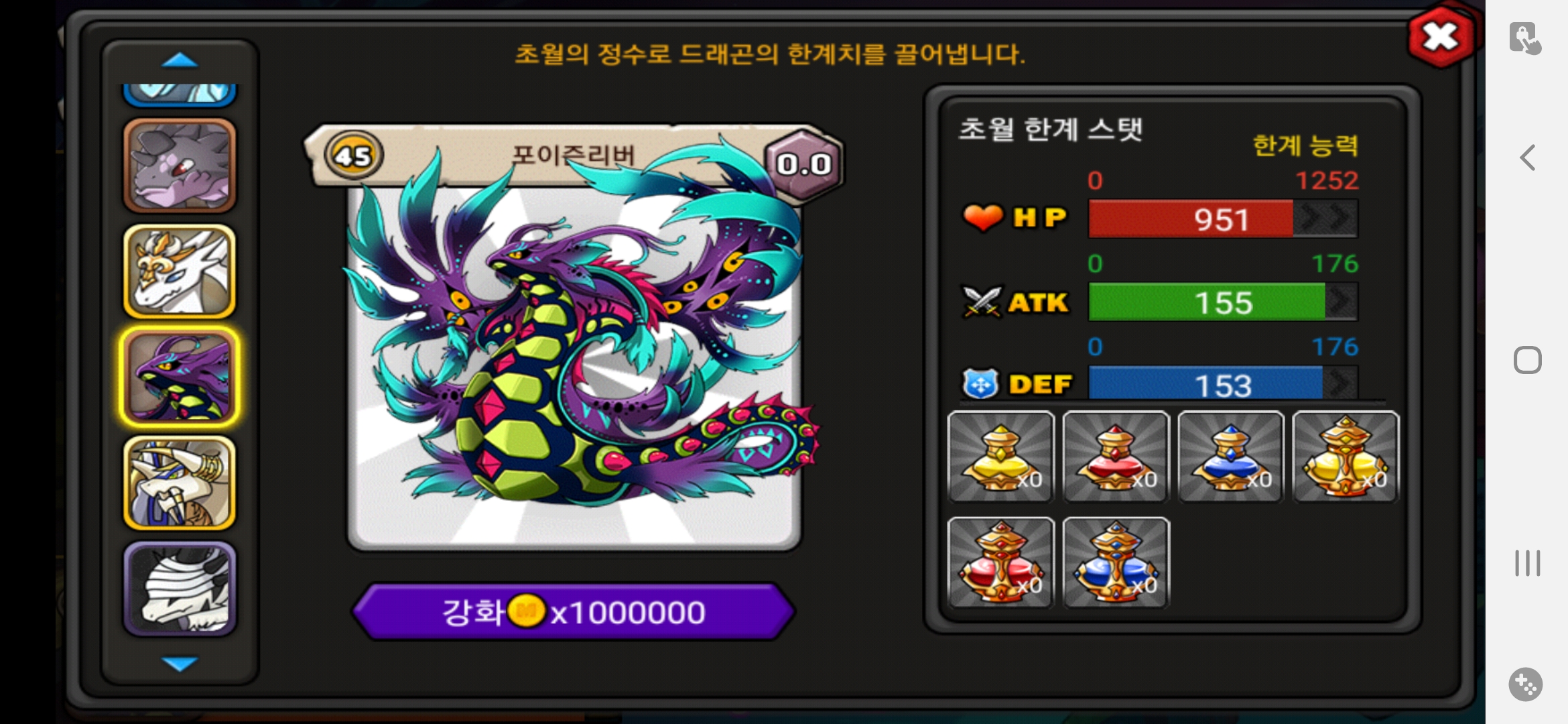Choose the armored bone dragon portrait

[x=180, y=483]
